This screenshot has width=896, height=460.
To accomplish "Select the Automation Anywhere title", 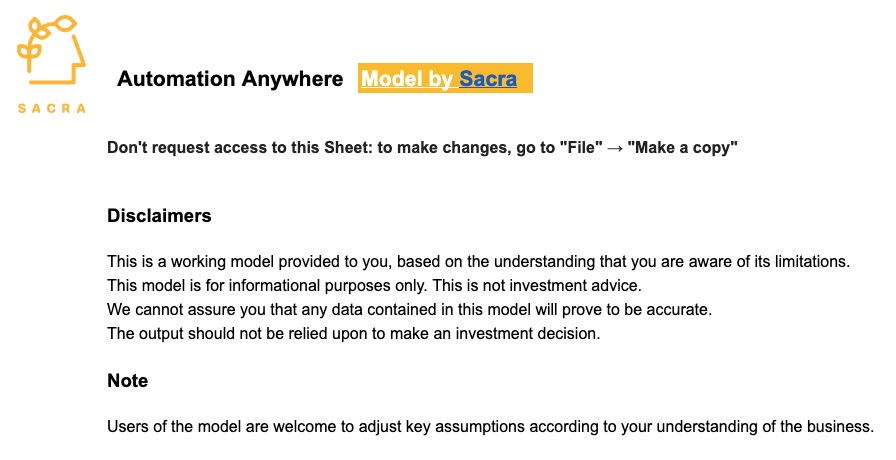I will coord(230,79).
